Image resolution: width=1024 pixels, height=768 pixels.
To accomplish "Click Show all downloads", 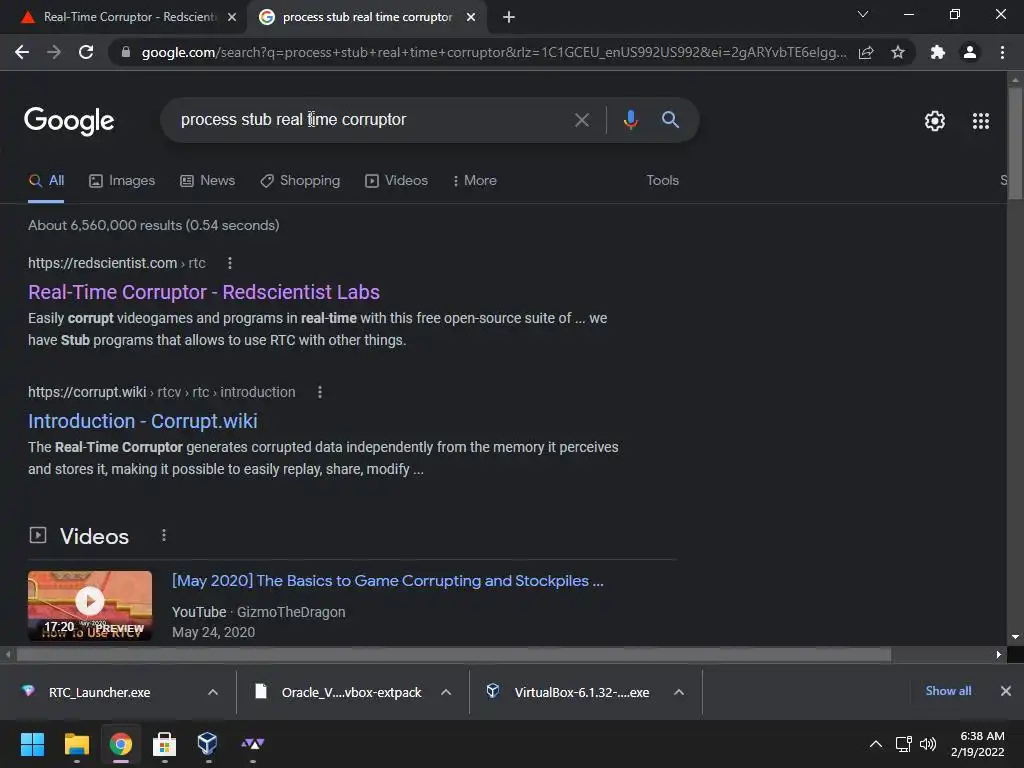I will [948, 691].
